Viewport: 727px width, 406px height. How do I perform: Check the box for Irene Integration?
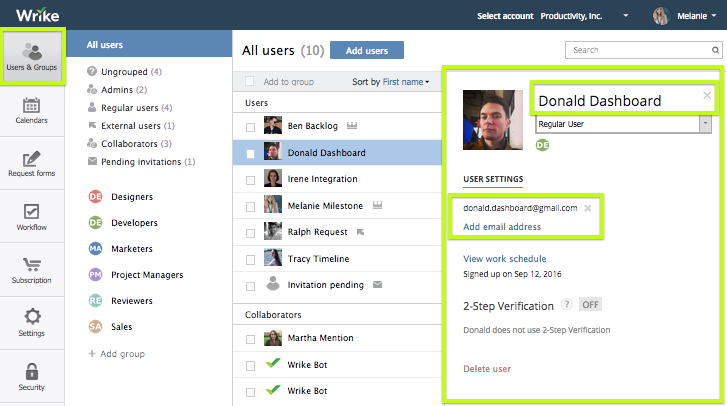(x=250, y=180)
